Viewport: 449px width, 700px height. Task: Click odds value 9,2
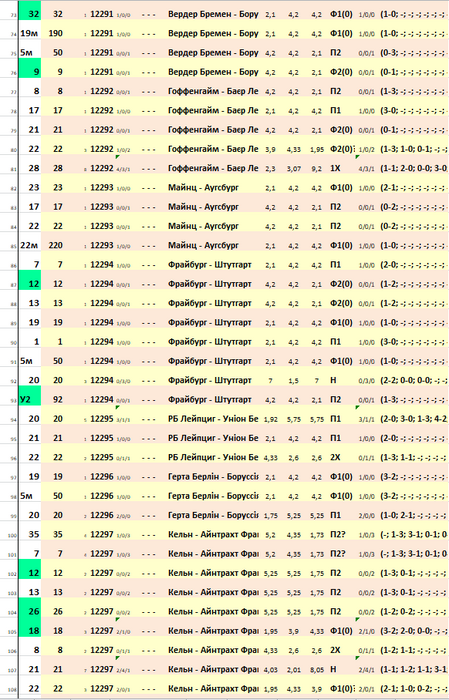(316, 169)
